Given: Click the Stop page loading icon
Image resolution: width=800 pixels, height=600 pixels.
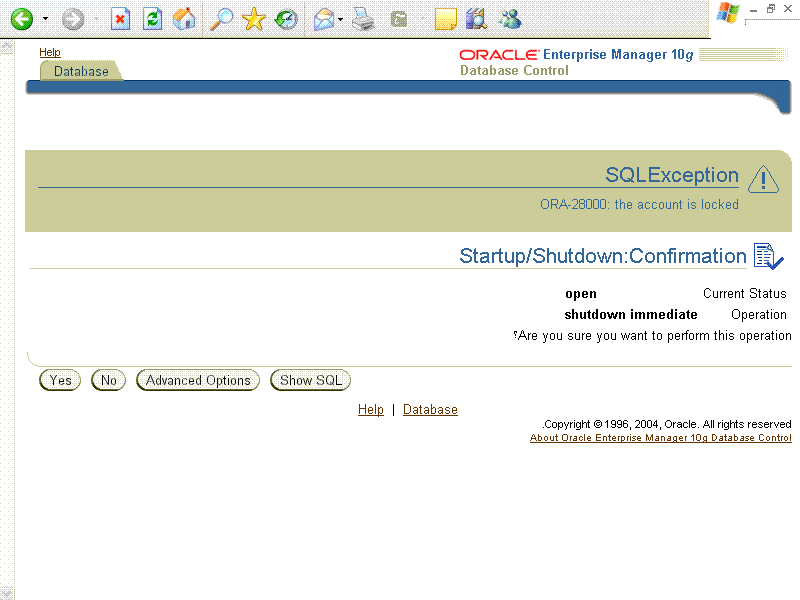Looking at the screenshot, I should [120, 19].
